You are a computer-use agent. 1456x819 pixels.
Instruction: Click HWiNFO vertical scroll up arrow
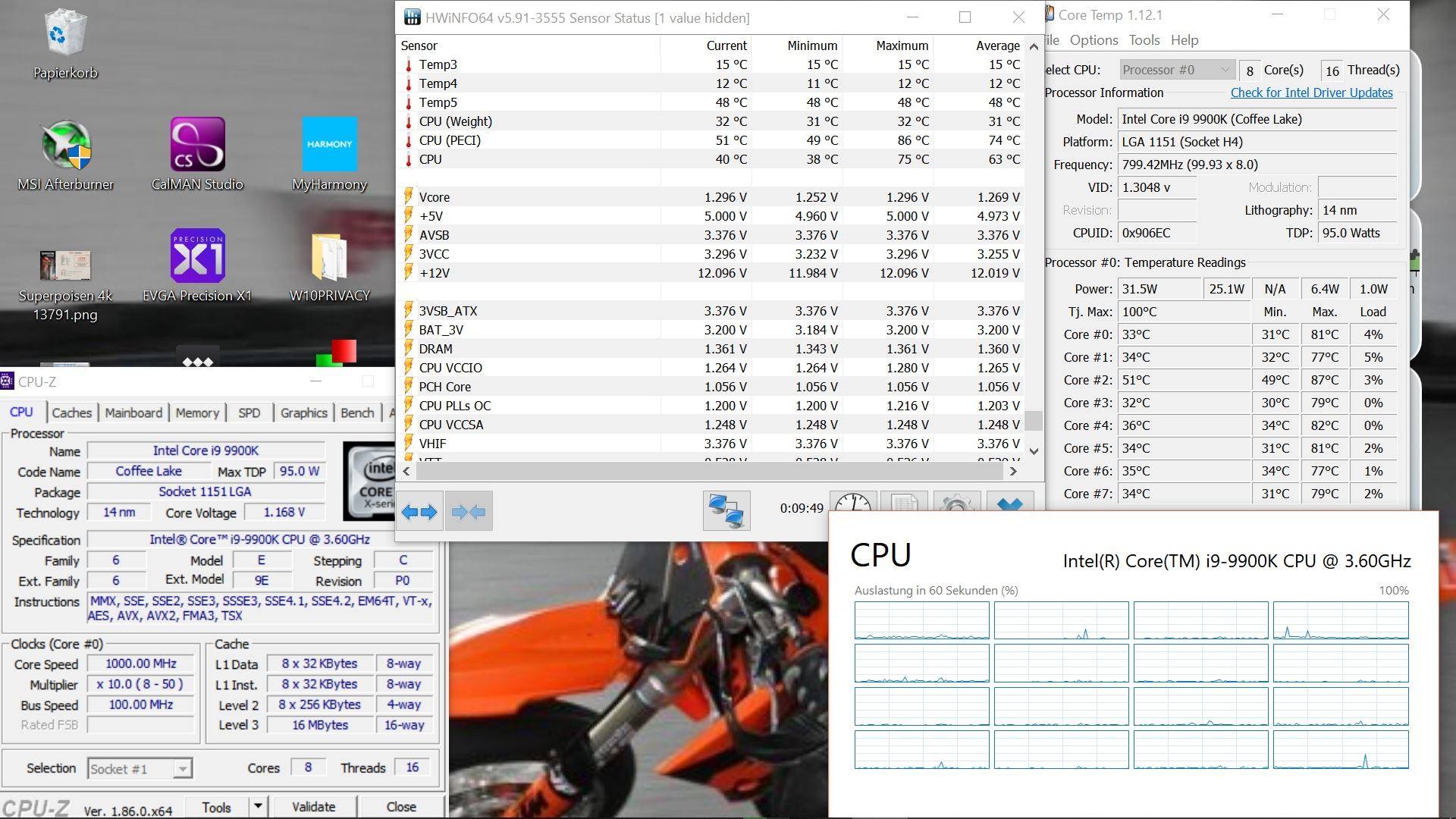1033,46
